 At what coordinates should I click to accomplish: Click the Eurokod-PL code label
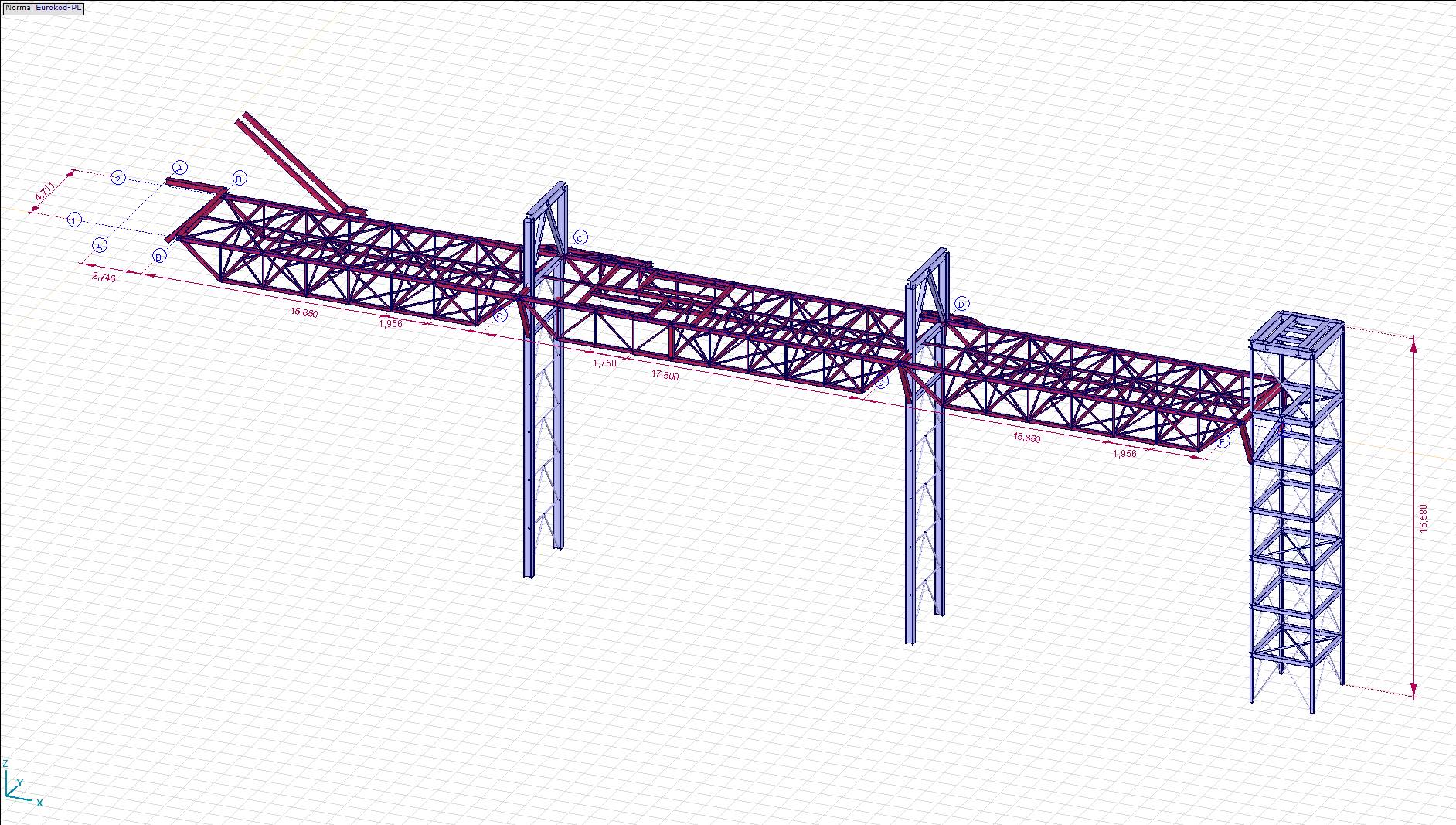(59, 8)
